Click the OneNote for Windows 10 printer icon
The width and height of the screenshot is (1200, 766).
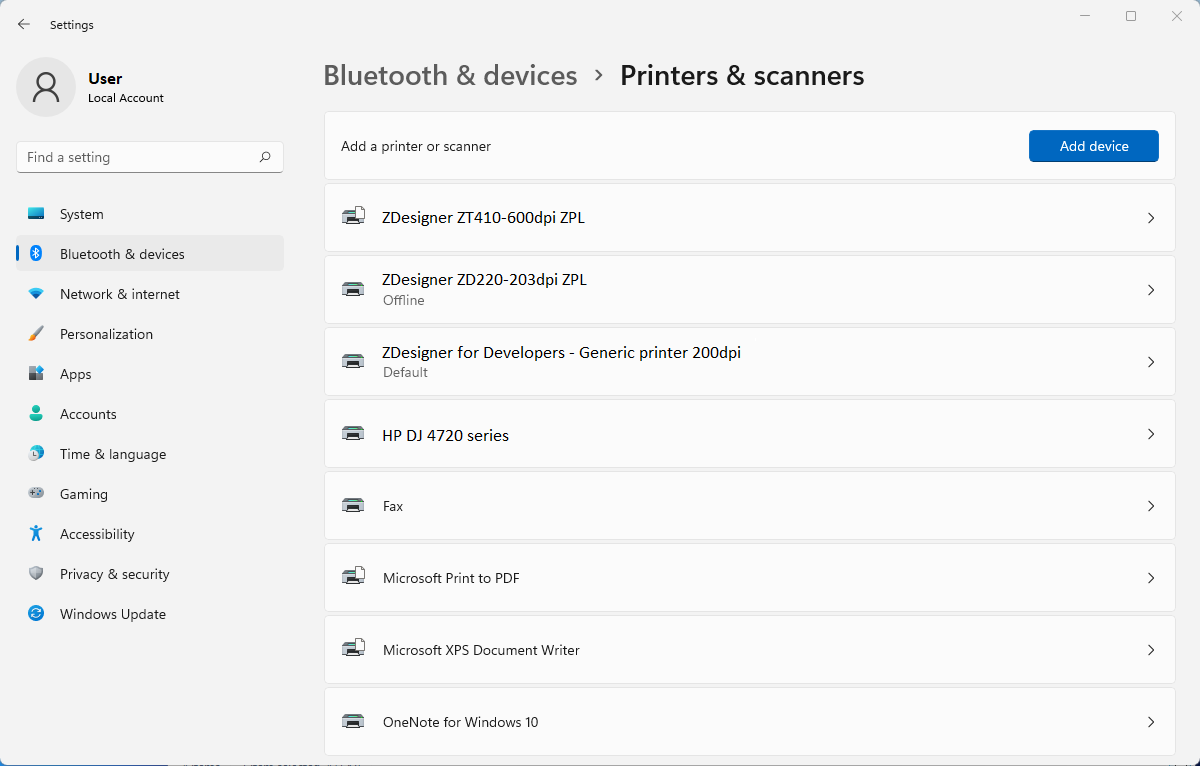(353, 721)
